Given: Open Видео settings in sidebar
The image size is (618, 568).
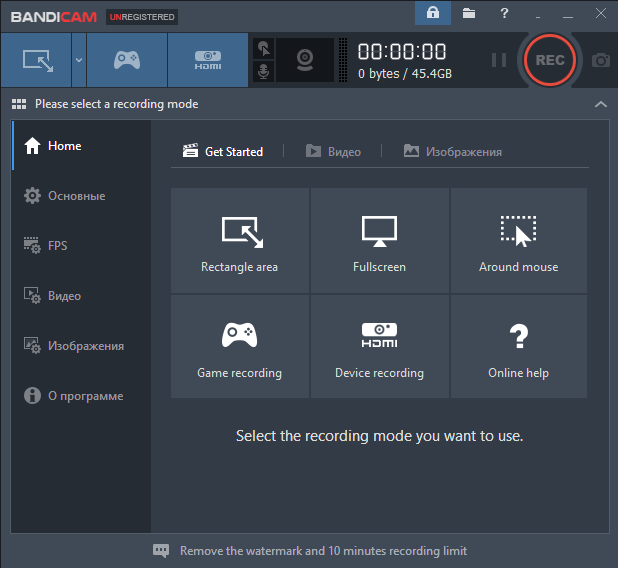Looking at the screenshot, I should coord(81,296).
